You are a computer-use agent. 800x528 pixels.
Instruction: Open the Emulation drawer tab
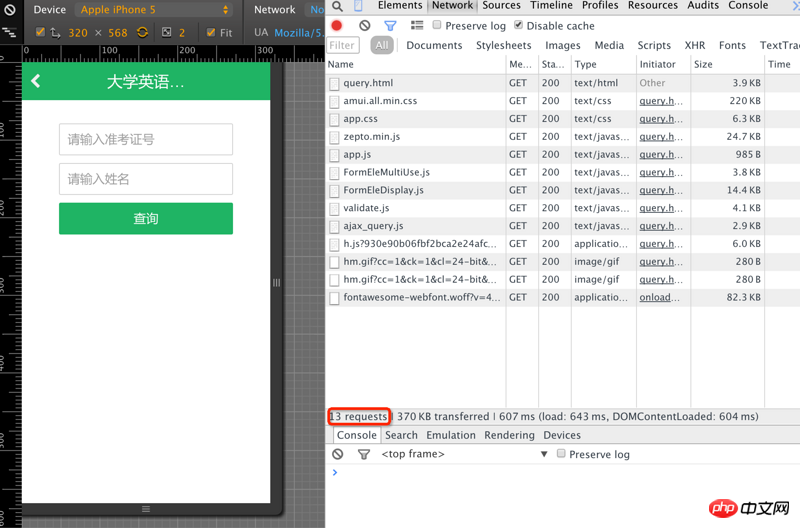[451, 435]
